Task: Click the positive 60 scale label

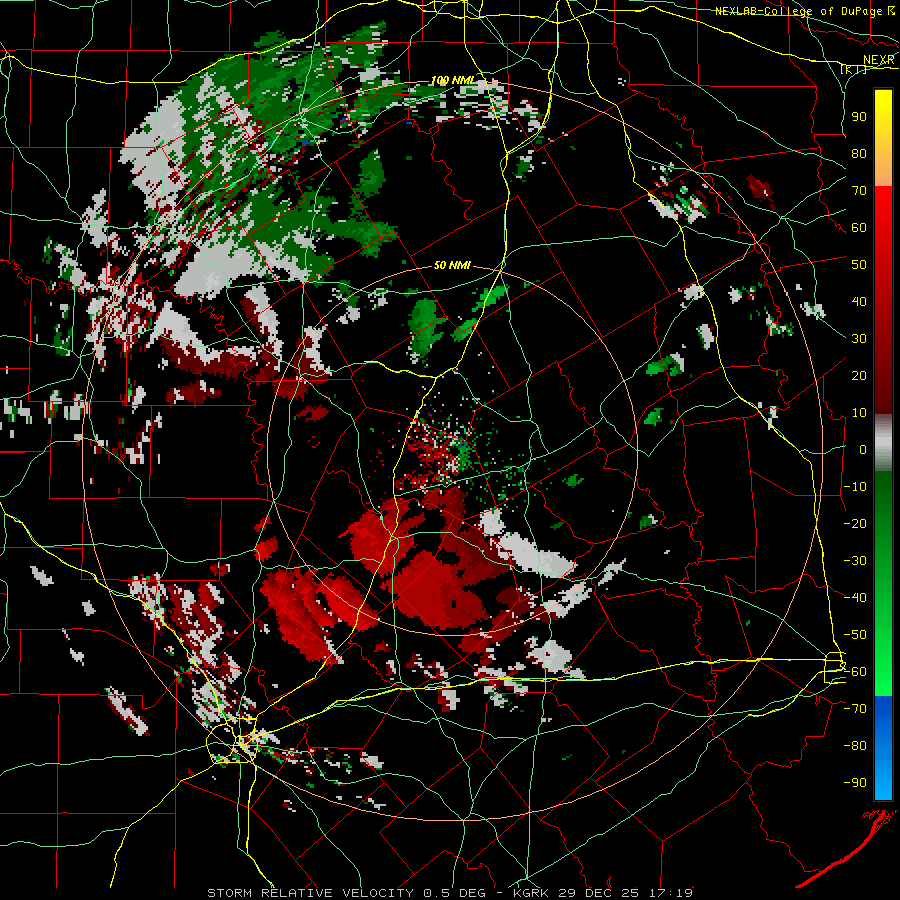Action: 859,227
